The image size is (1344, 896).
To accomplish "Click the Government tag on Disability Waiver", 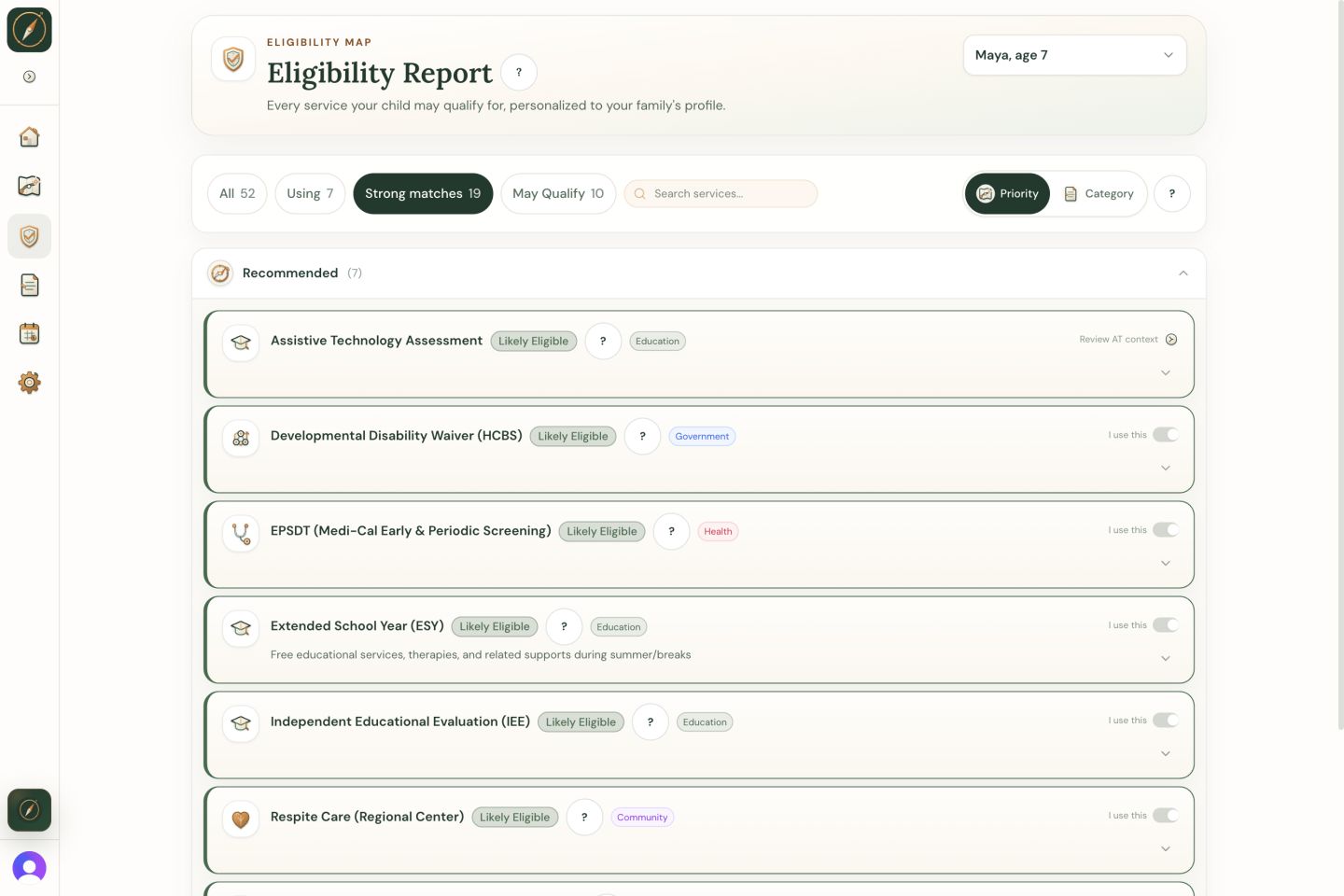I will coord(702,437).
